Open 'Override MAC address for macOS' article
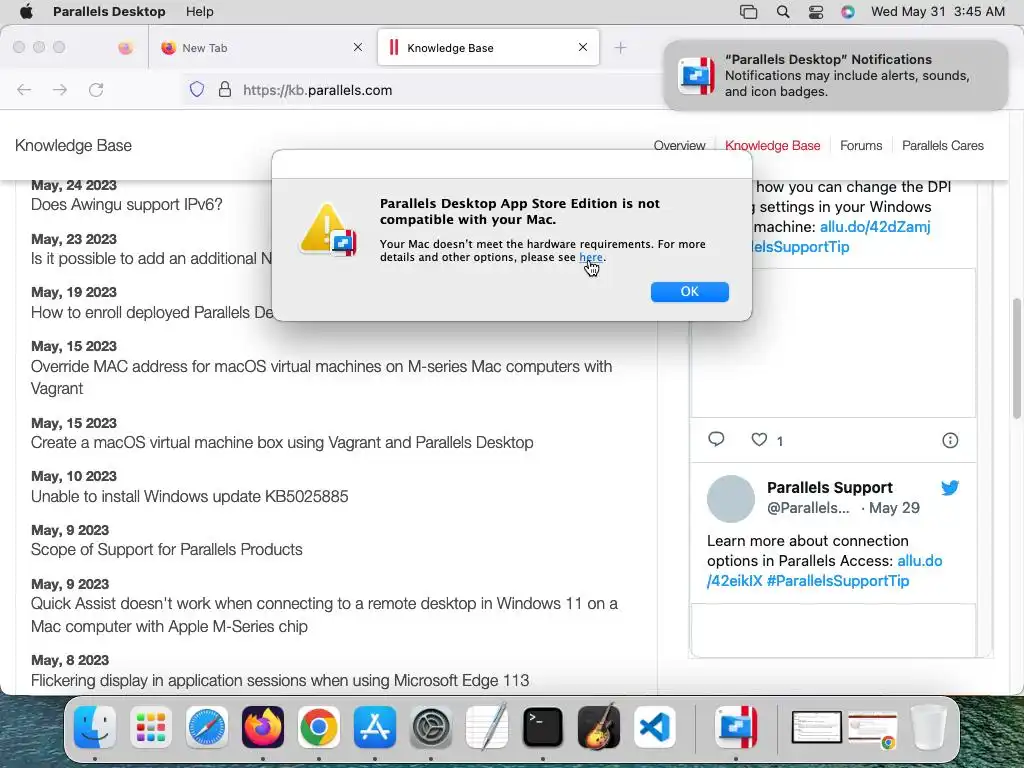Screen dimensions: 1024x768 coord(321,377)
